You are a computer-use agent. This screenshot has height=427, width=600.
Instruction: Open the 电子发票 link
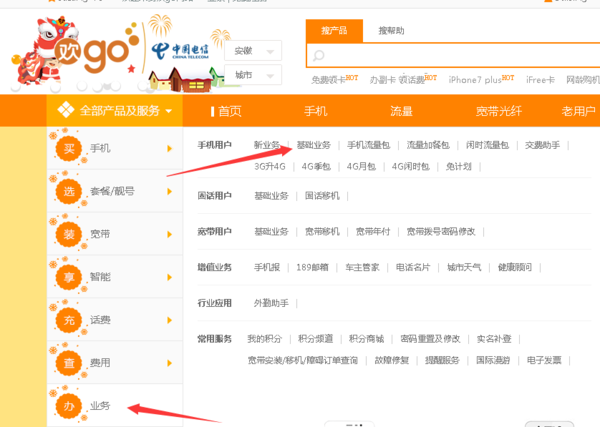(x=544, y=360)
